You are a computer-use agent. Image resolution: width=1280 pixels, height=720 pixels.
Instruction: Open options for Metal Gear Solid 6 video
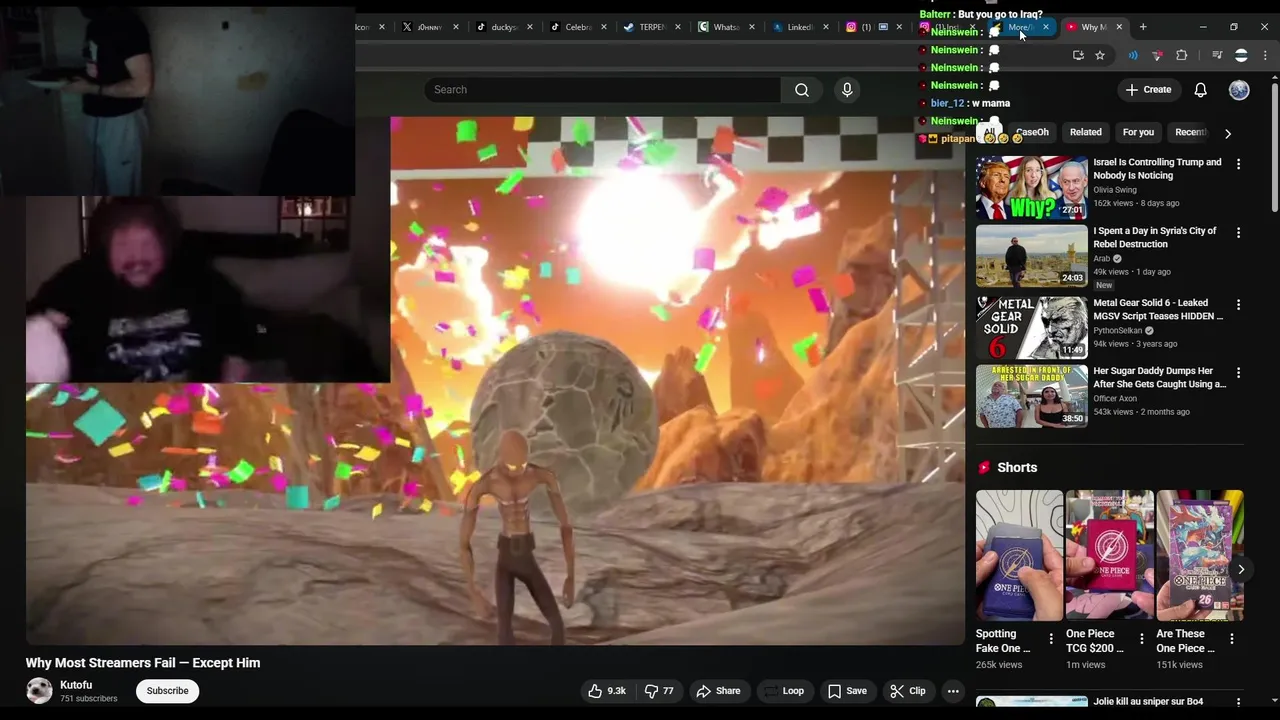1238,305
